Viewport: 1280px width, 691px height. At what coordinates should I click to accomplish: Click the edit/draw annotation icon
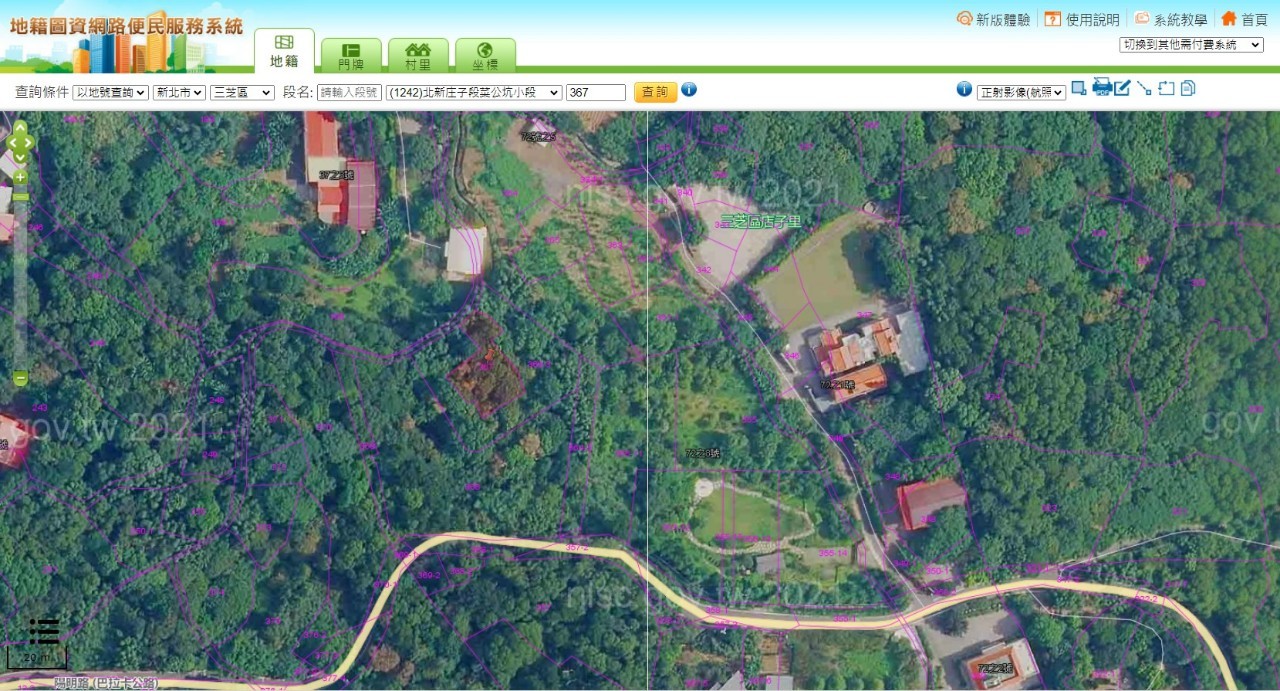coord(1123,88)
